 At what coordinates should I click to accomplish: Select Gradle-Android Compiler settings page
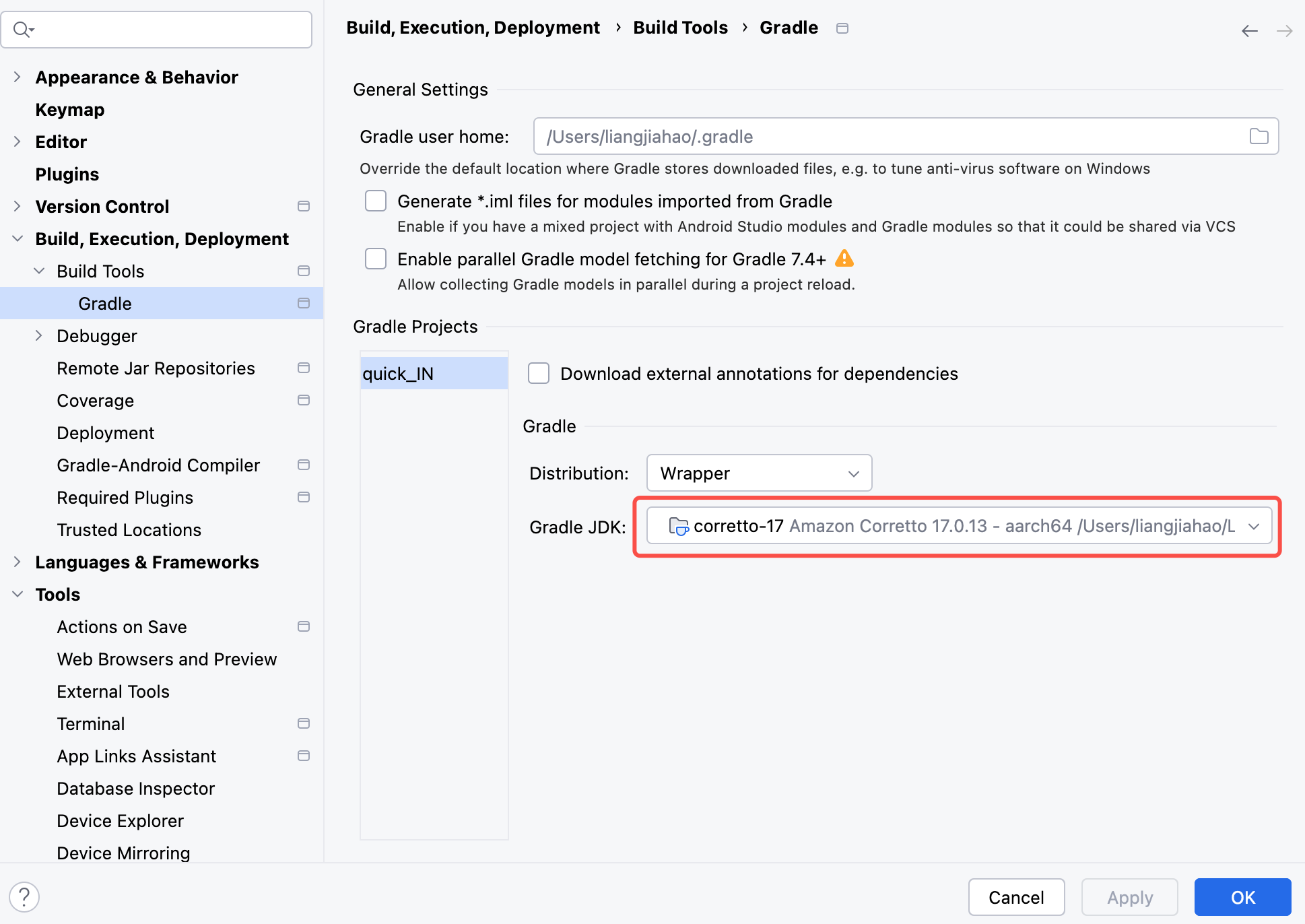158,465
